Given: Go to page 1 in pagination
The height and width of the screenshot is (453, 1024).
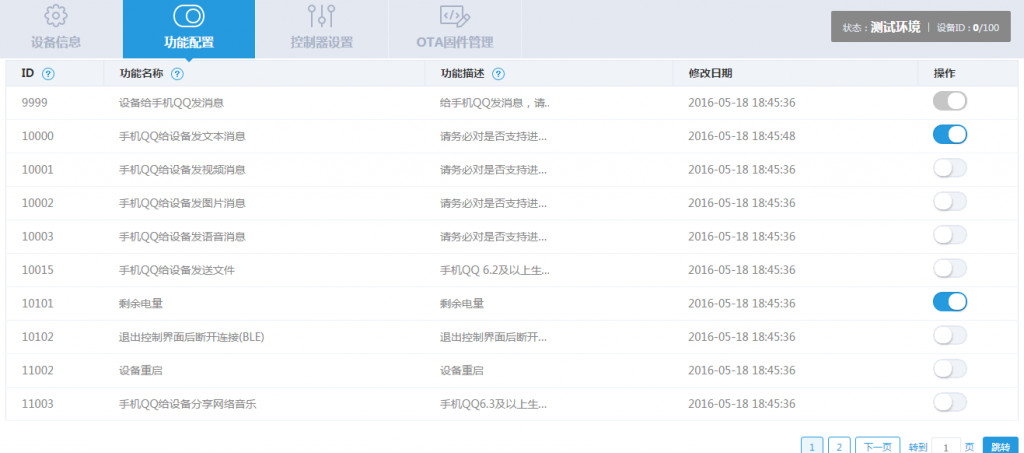Looking at the screenshot, I should 812,446.
